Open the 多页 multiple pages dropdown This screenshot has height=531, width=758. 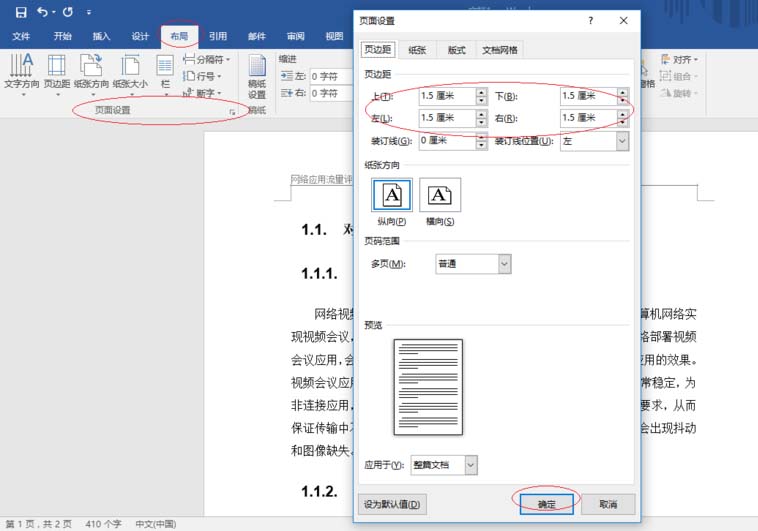[x=473, y=264]
